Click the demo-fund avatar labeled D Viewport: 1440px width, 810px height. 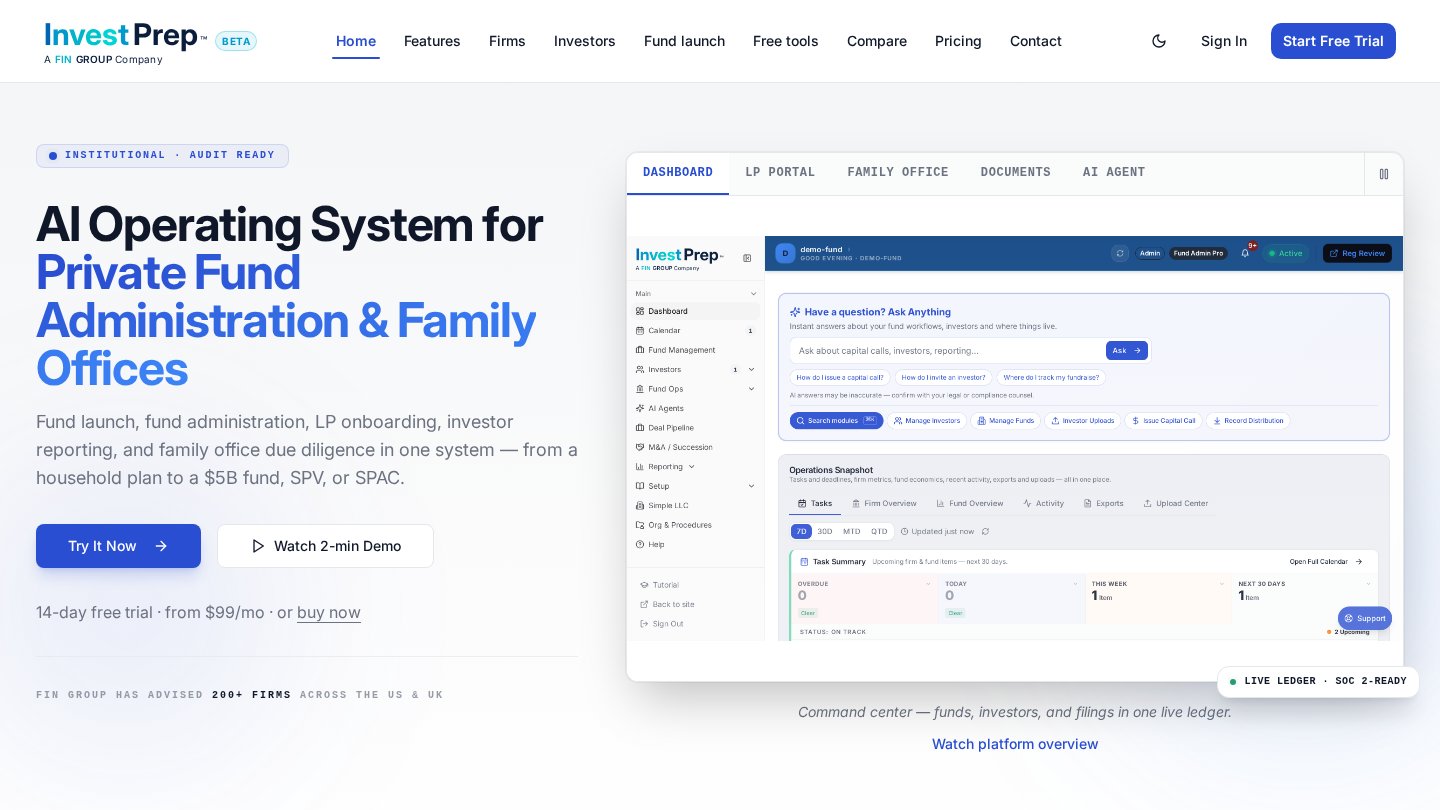click(785, 253)
